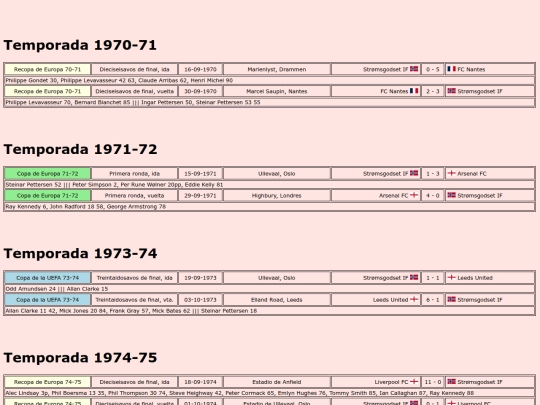
Task: Click the Norwegian flag in the 29-09-1971 match row
Action: [x=451, y=195]
